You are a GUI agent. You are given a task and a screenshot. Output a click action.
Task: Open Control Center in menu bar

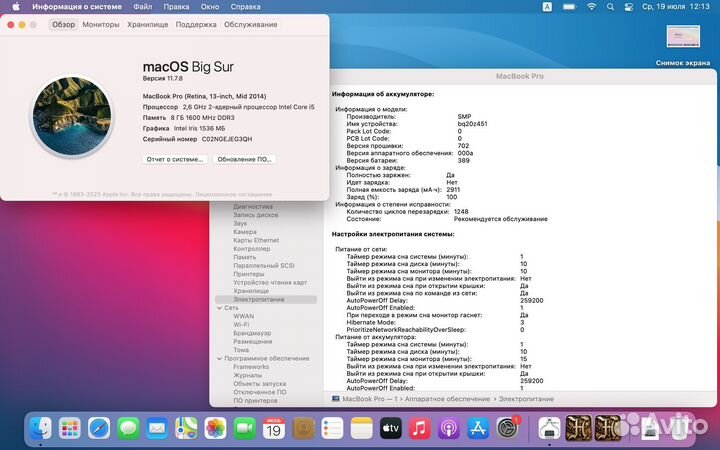coord(629,7)
